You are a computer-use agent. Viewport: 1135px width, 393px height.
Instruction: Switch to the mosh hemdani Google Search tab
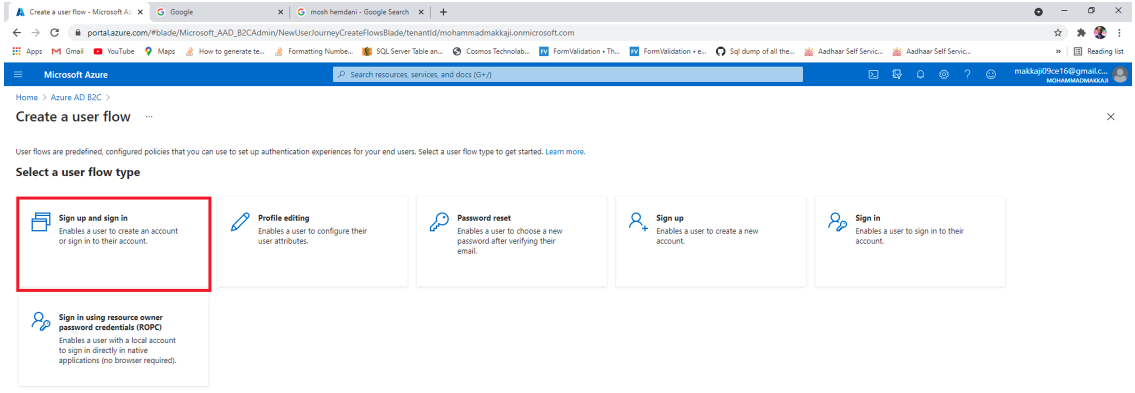360,12
